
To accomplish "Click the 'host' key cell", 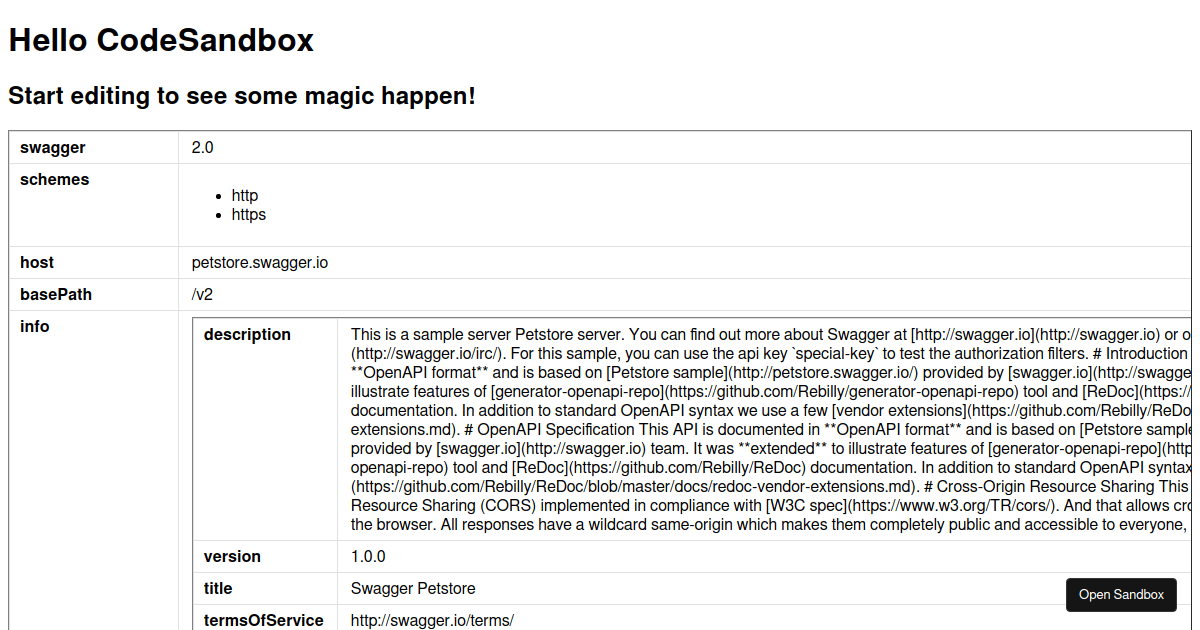I will [x=94, y=263].
